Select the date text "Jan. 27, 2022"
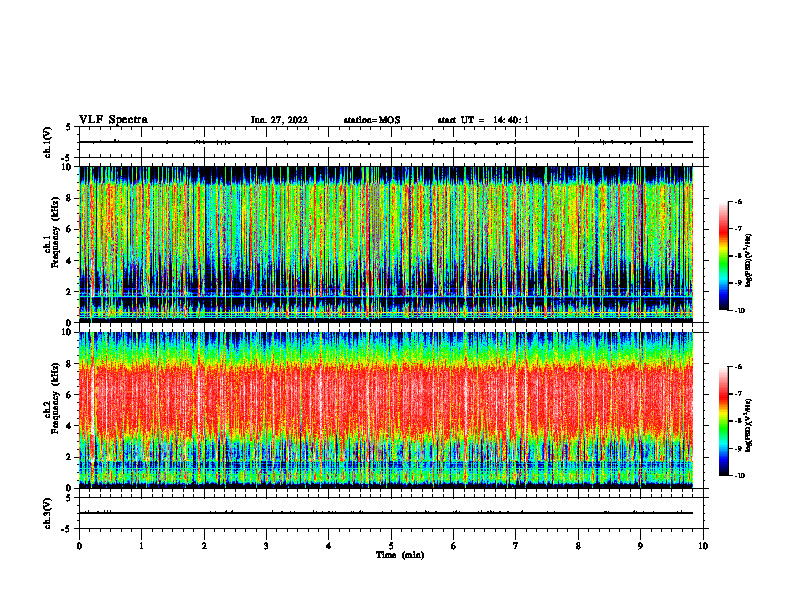 pyautogui.click(x=279, y=120)
